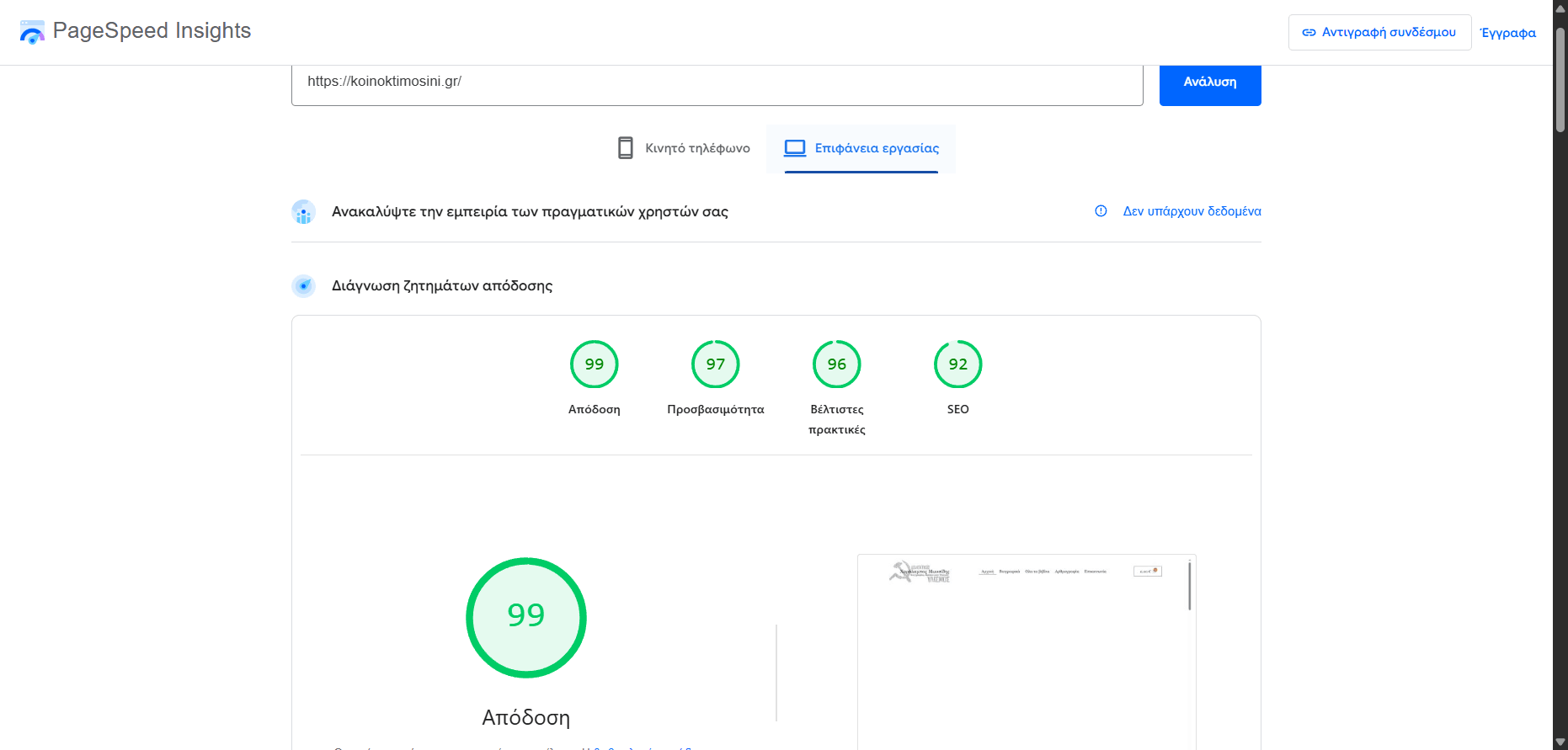Viewport: 1568px width, 750px height.
Task: Select the Βέλτιστες πρακτικές 96 gauge
Action: click(x=836, y=364)
